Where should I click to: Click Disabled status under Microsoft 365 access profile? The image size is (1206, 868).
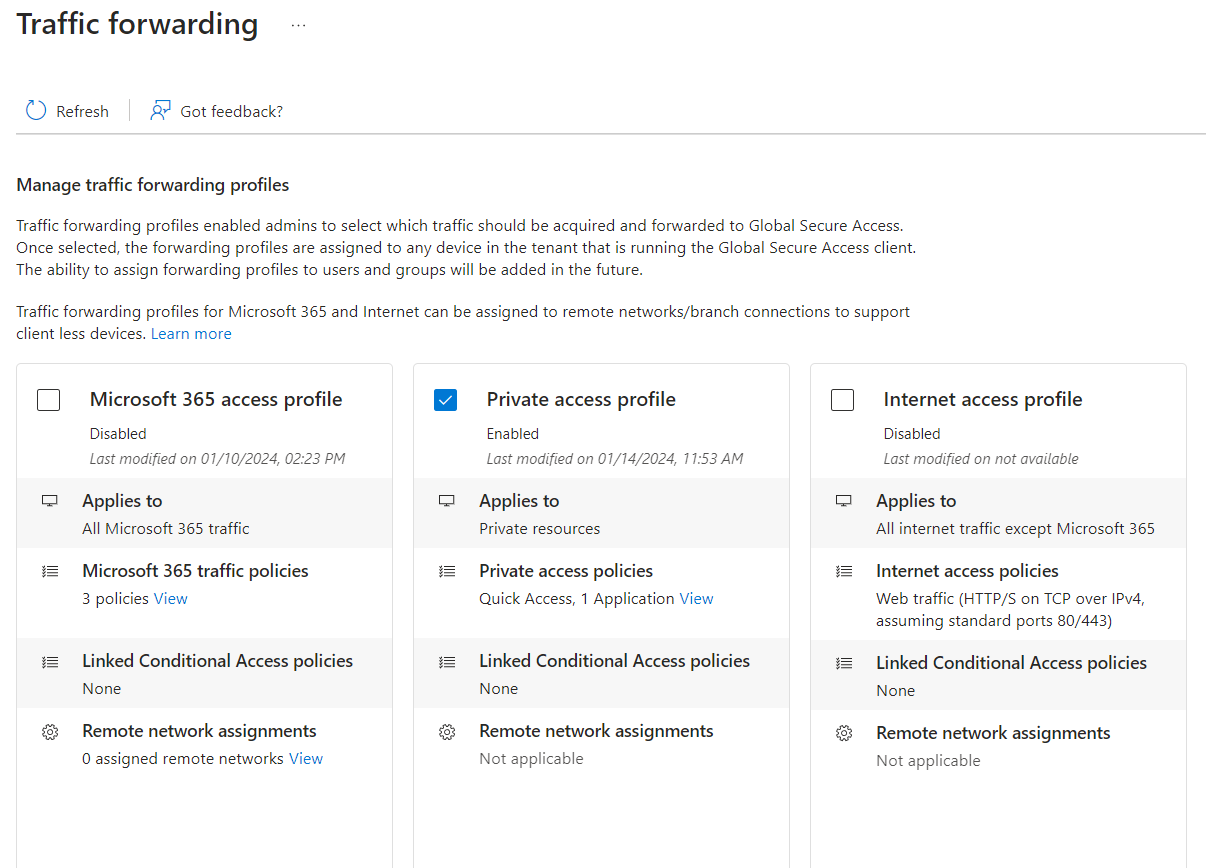(x=118, y=434)
